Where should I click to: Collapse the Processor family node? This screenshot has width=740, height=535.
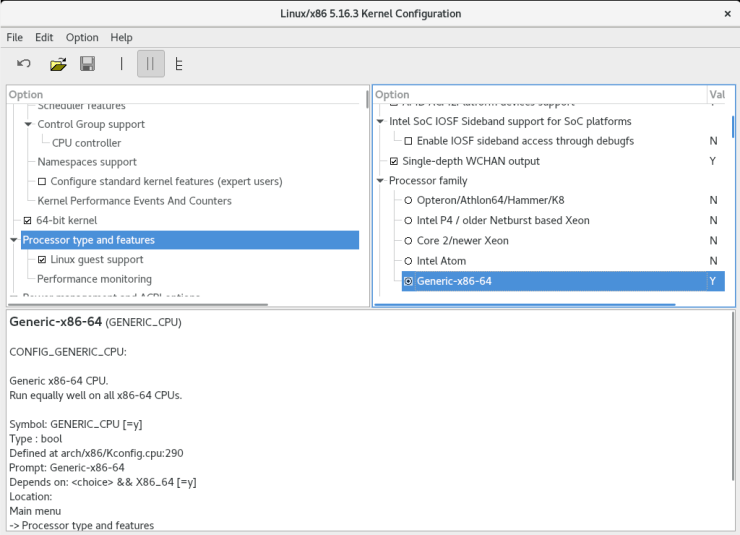(x=380, y=181)
